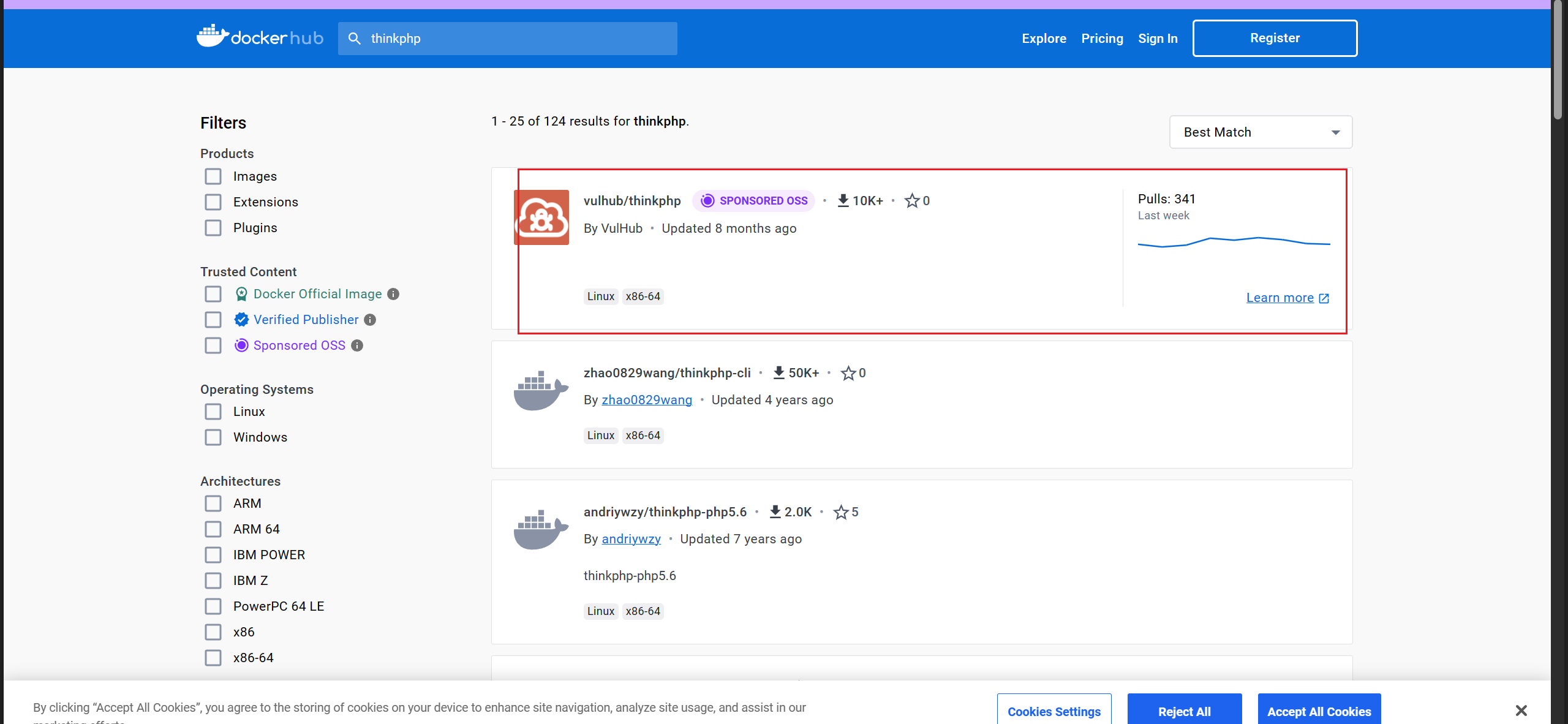Click the info icon beside Verified Publisher
Image resolution: width=1568 pixels, height=724 pixels.
pos(370,320)
